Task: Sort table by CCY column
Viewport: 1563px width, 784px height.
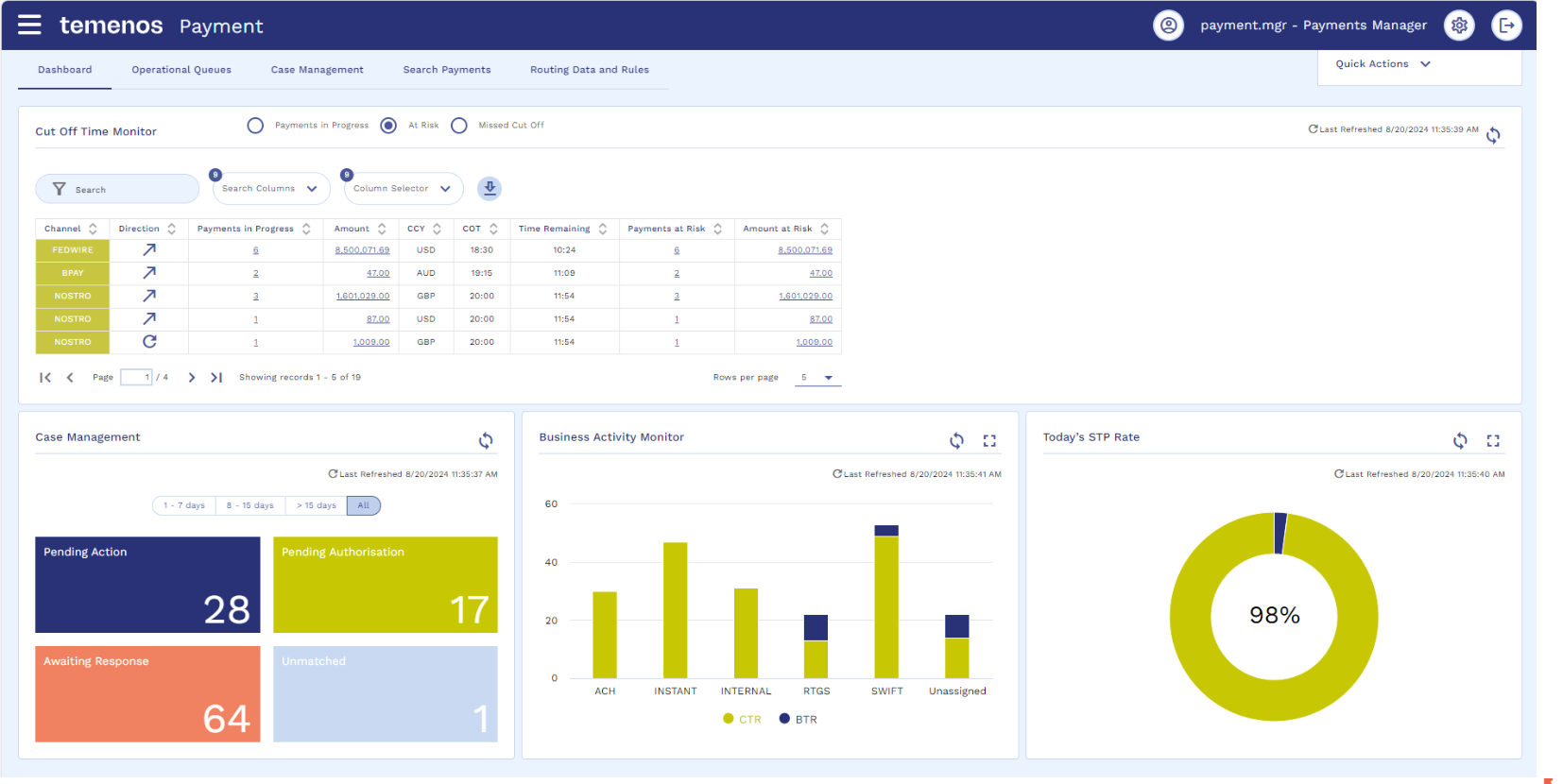Action: (x=437, y=229)
